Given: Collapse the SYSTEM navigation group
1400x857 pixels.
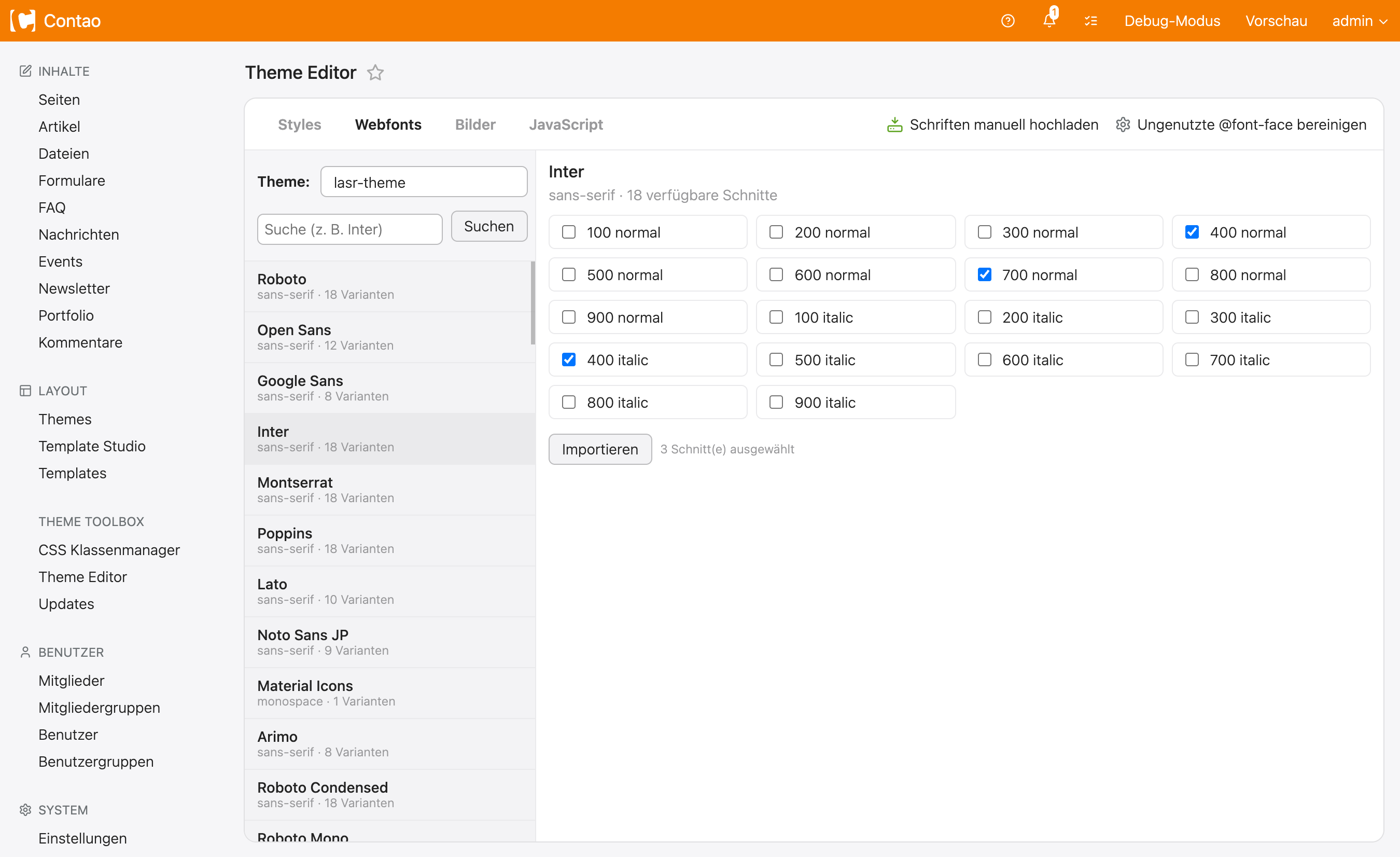Looking at the screenshot, I should (63, 810).
